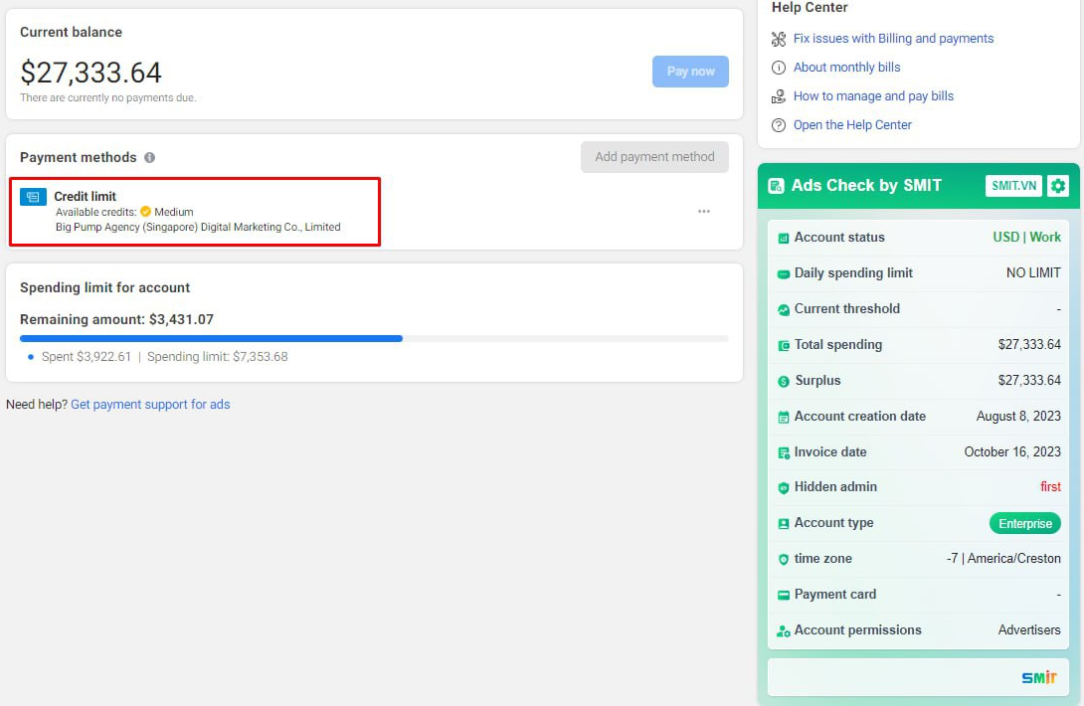Click the NO LIMIT value

(1033, 273)
